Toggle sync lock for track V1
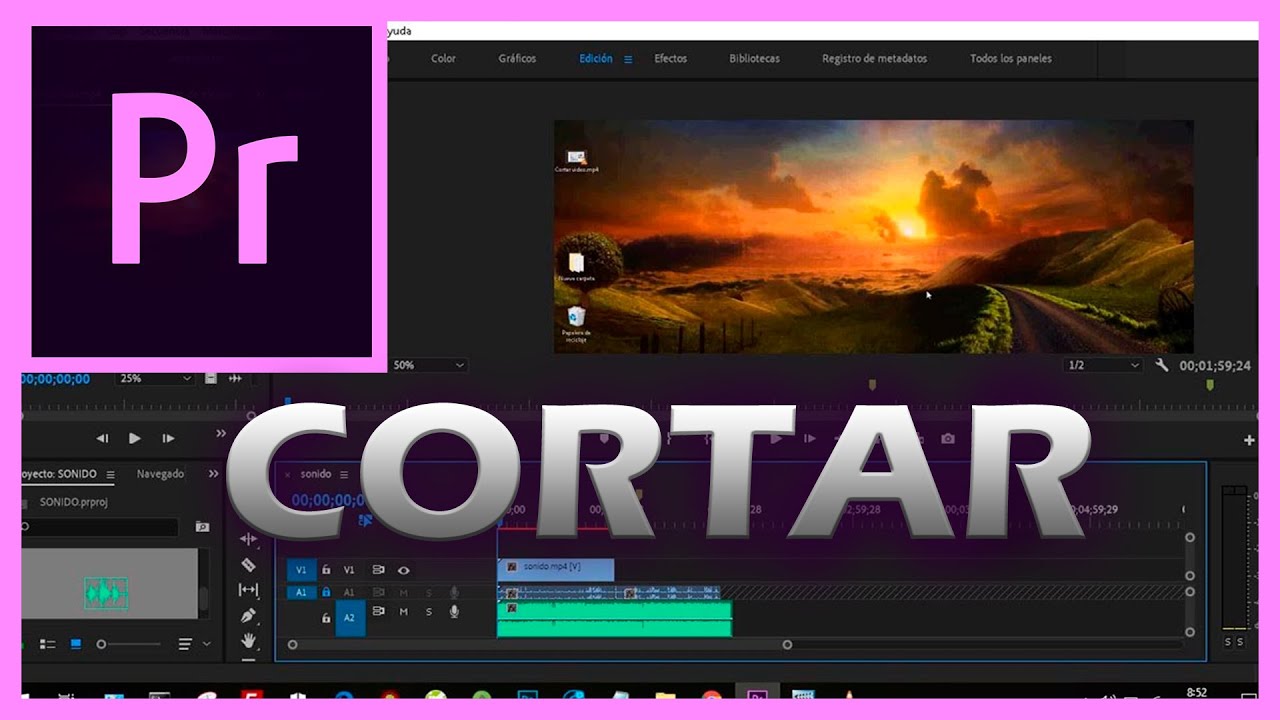Viewport: 1280px width, 720px height. tap(378, 570)
